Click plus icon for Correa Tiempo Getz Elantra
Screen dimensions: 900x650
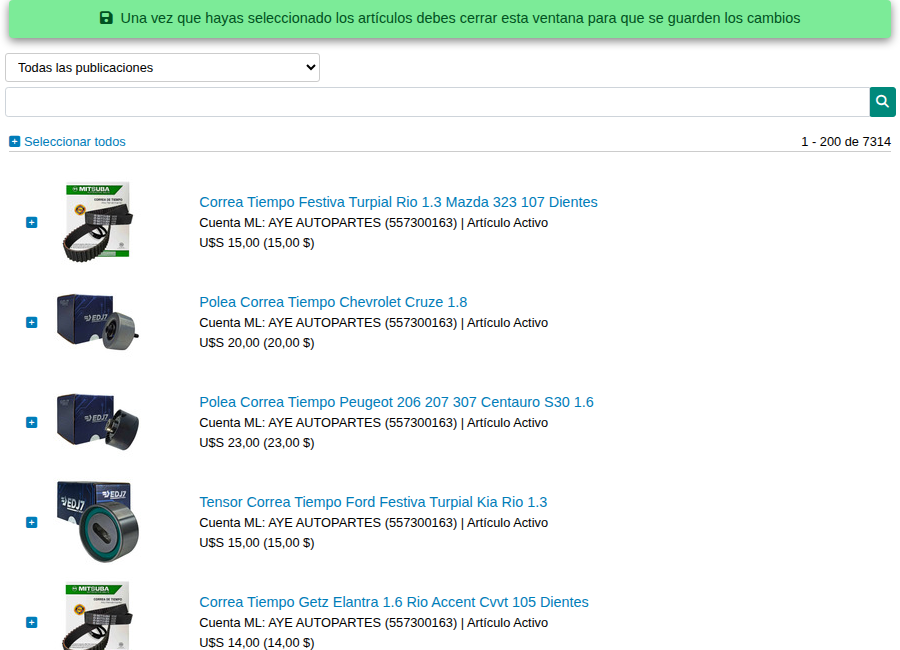[32, 622]
